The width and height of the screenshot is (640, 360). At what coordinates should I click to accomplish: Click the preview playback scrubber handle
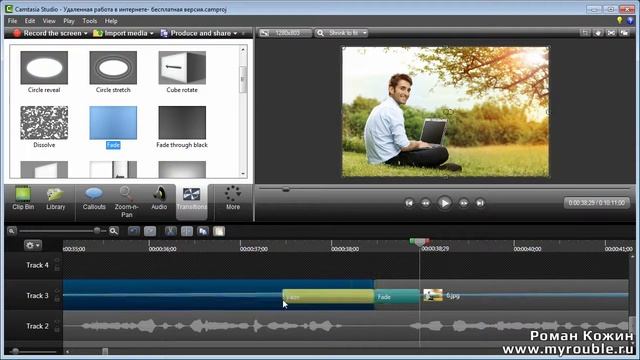[x=286, y=189]
